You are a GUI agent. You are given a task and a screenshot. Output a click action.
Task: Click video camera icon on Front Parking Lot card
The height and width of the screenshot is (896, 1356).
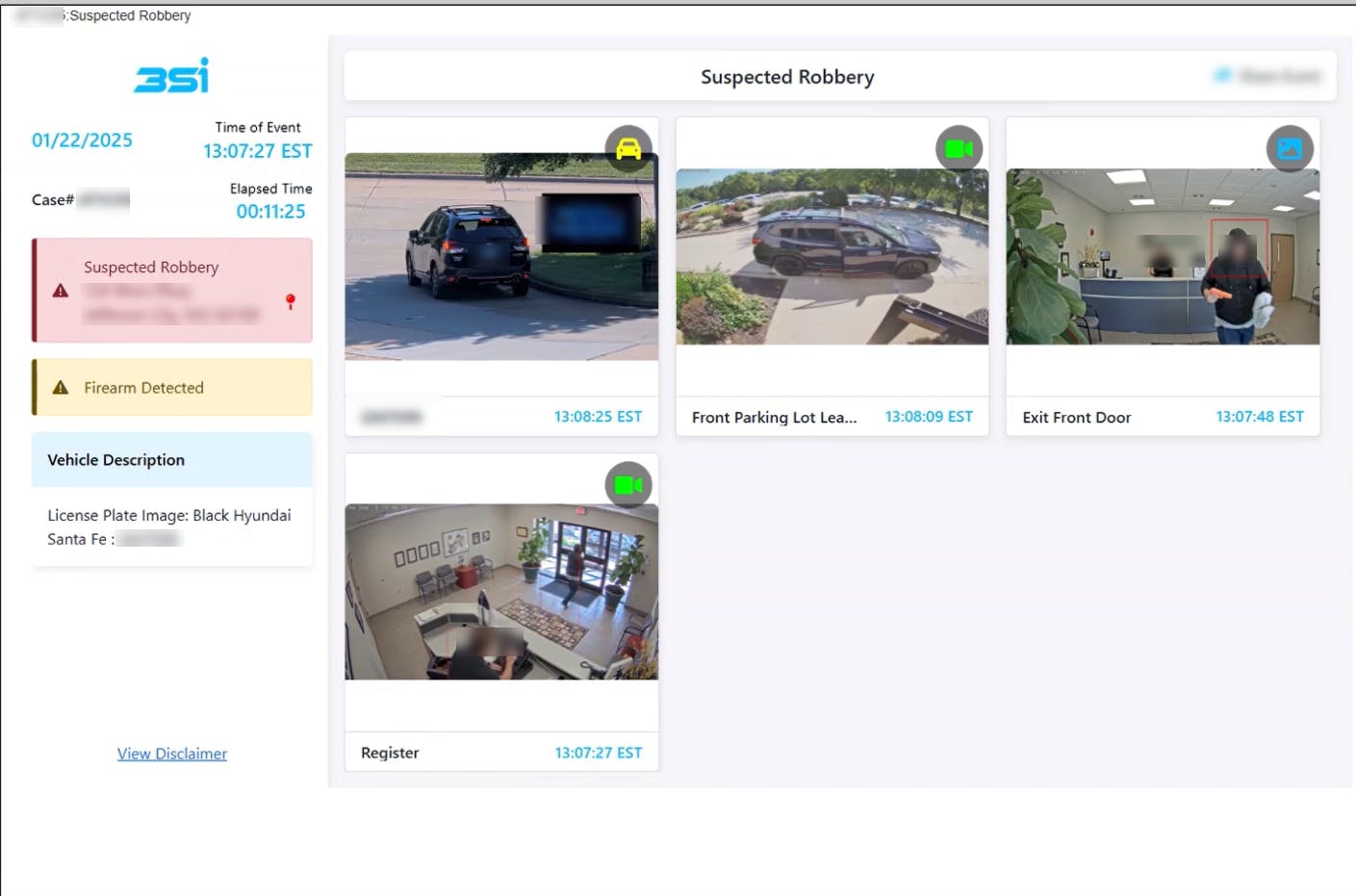(x=959, y=149)
